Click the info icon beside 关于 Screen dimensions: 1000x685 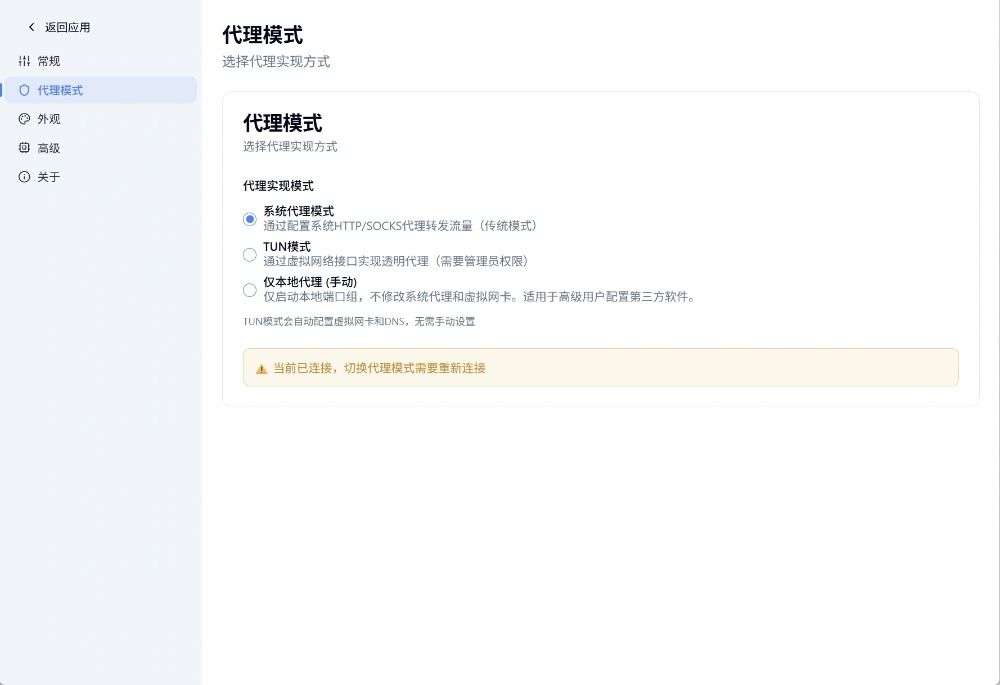[x=25, y=177]
